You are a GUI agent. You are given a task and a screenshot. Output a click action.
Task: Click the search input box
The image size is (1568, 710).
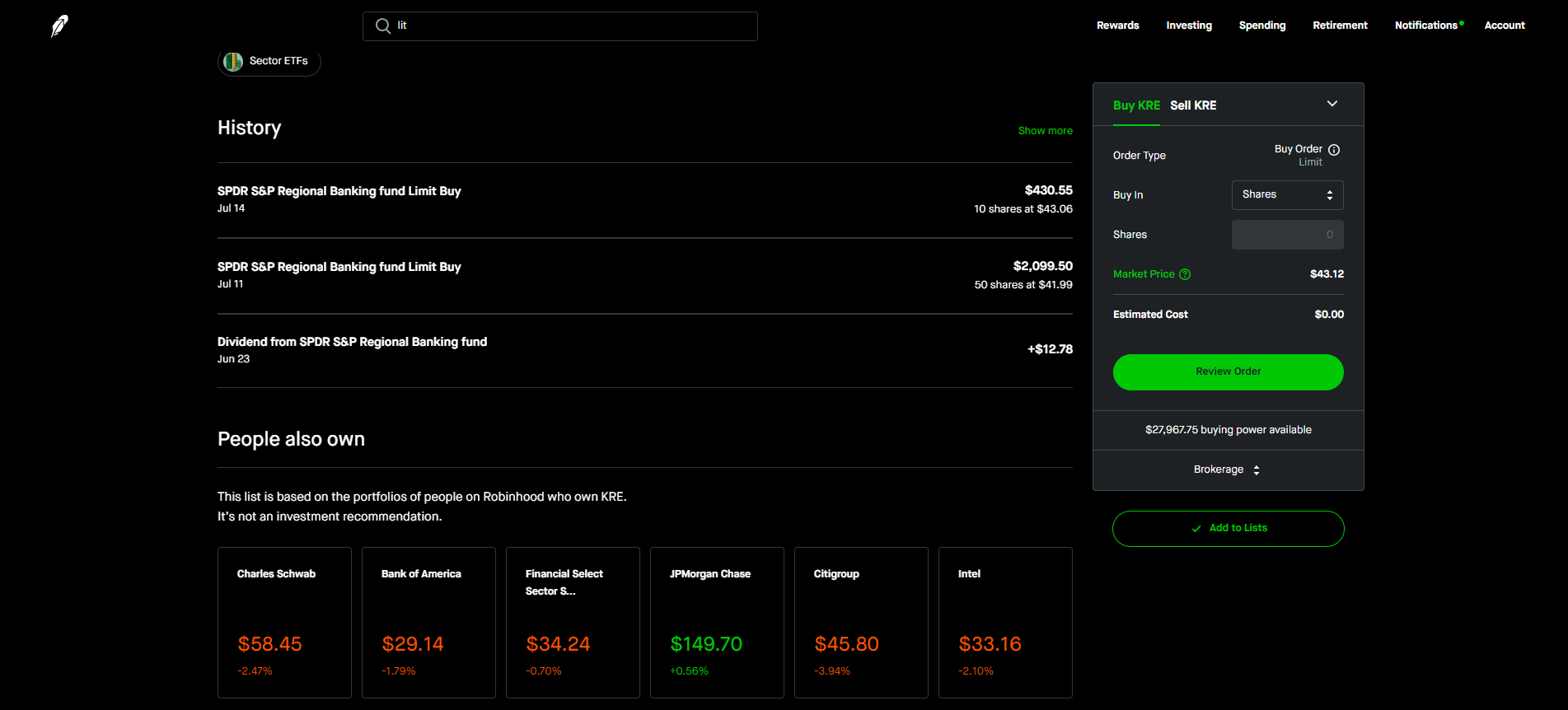[560, 26]
